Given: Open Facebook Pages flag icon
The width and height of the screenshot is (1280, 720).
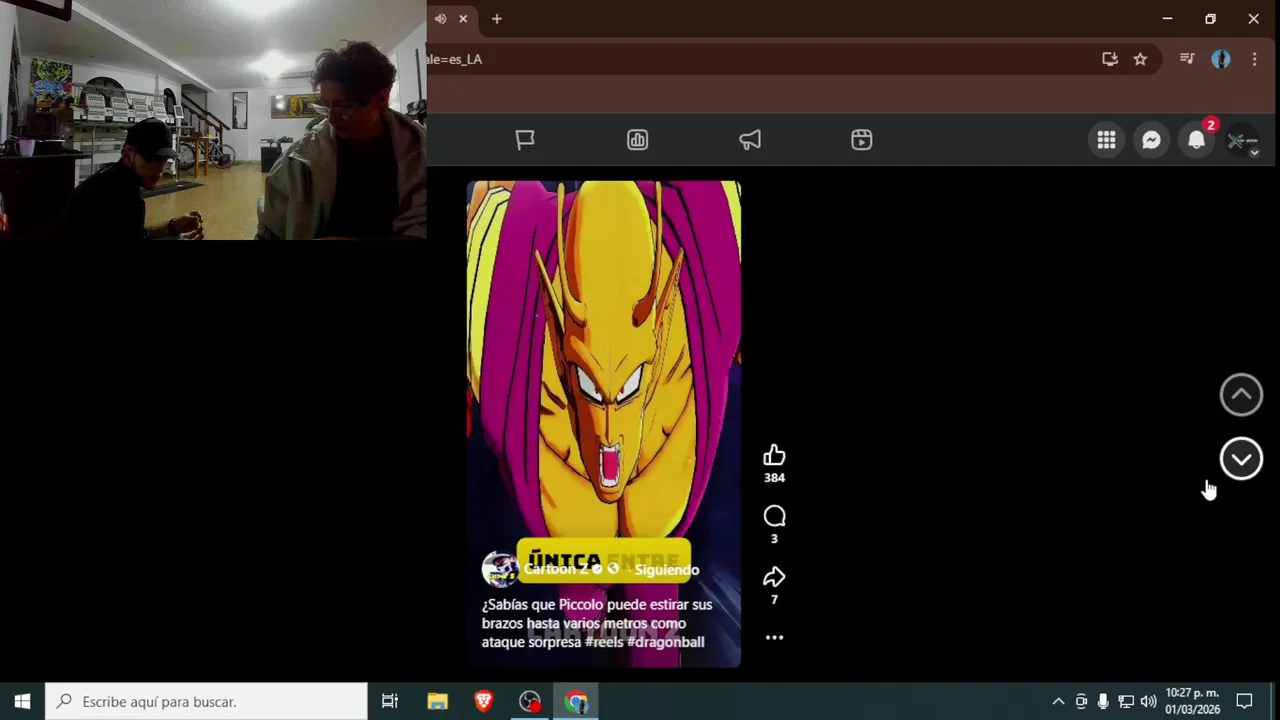Looking at the screenshot, I should point(525,140).
